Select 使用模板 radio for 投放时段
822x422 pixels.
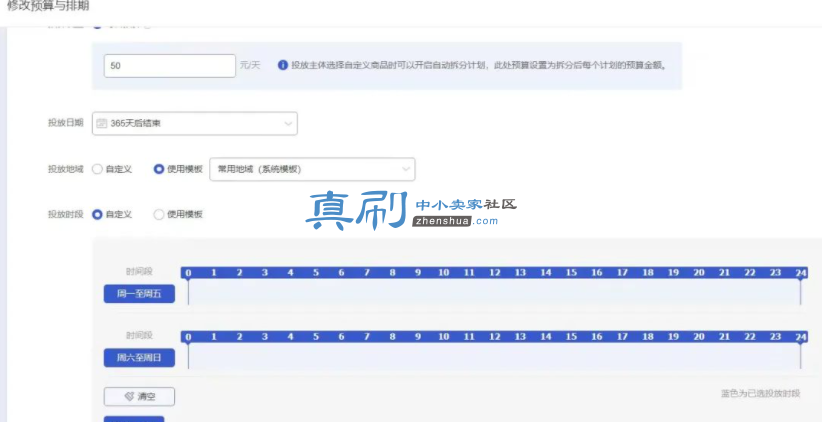[x=159, y=214]
